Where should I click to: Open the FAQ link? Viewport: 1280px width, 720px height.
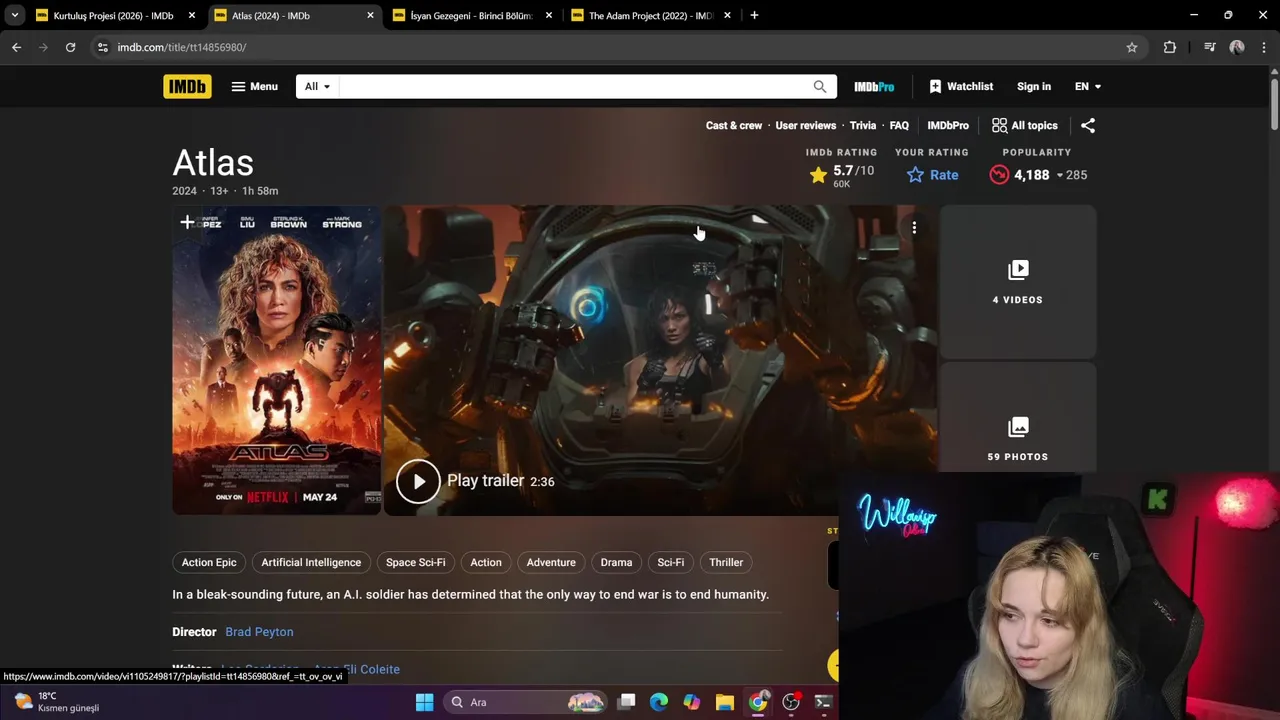pyautogui.click(x=899, y=125)
